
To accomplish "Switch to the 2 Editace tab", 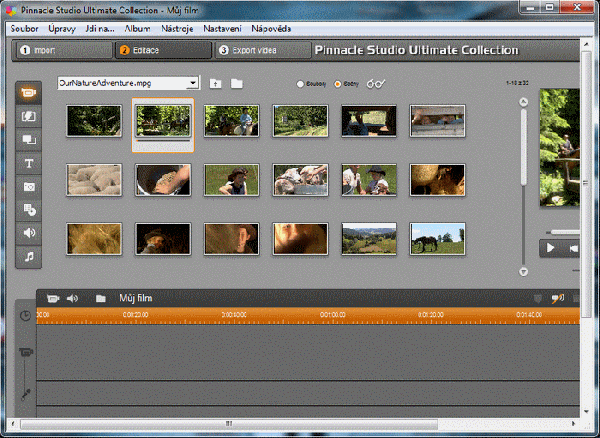I will click(163, 50).
